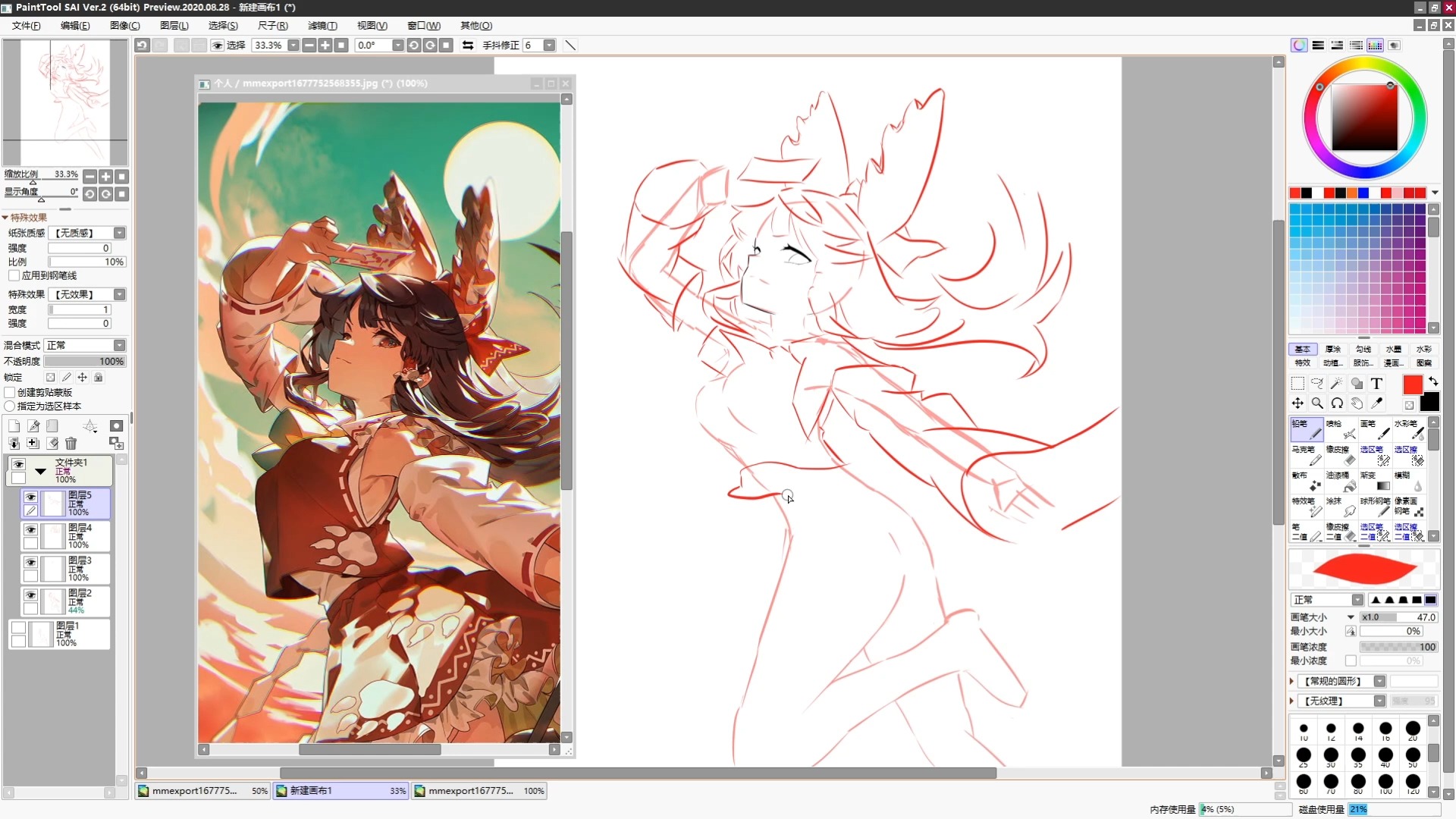
Task: Open the 滤镜(T) menu
Action: pyautogui.click(x=322, y=26)
